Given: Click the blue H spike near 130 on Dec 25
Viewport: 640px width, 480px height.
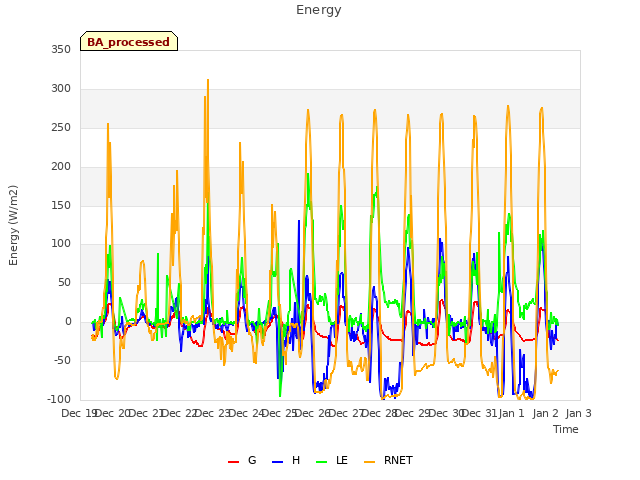Looking at the screenshot, I should click(299, 221).
